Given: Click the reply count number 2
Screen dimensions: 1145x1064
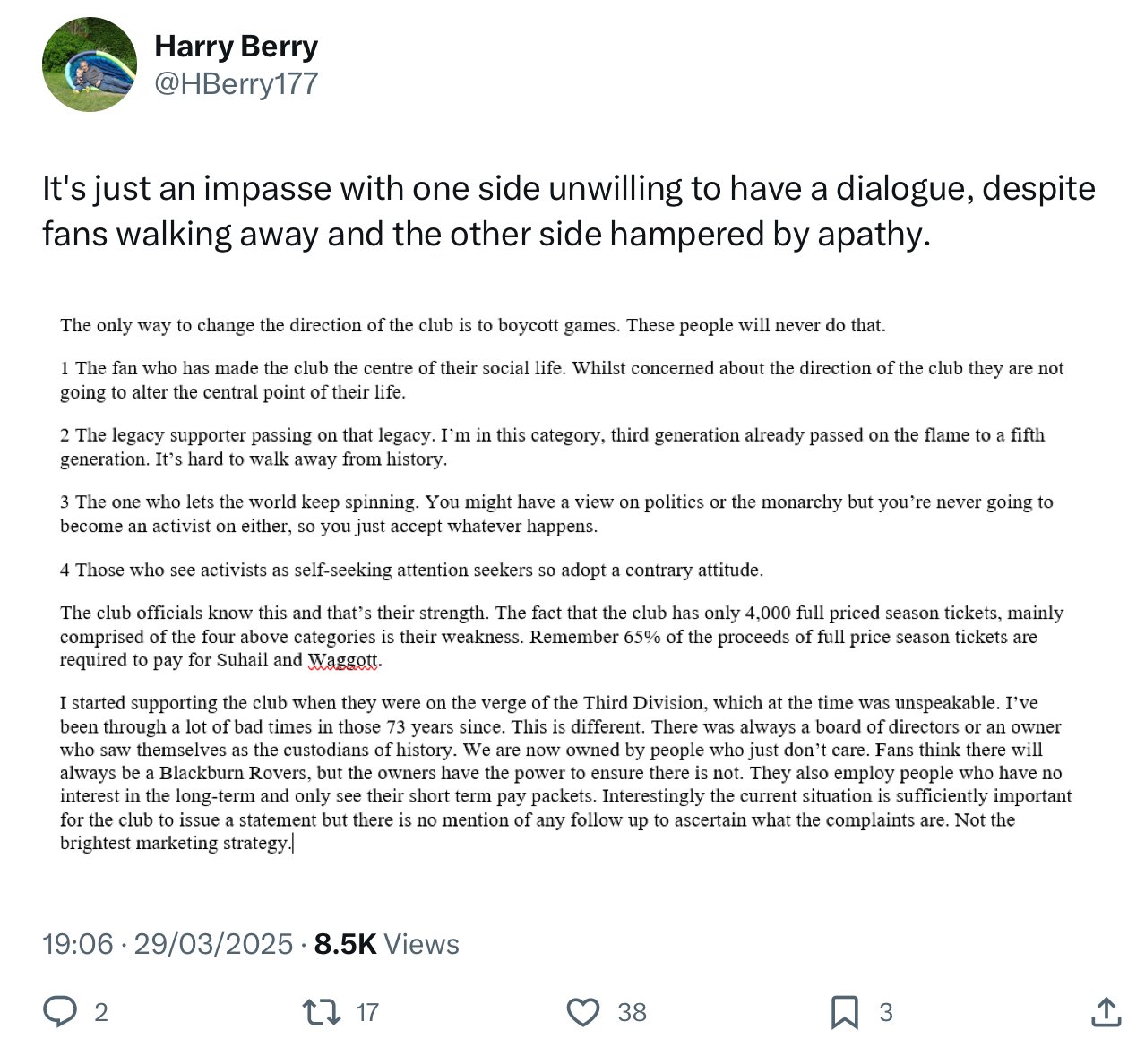Looking at the screenshot, I should [x=101, y=1013].
